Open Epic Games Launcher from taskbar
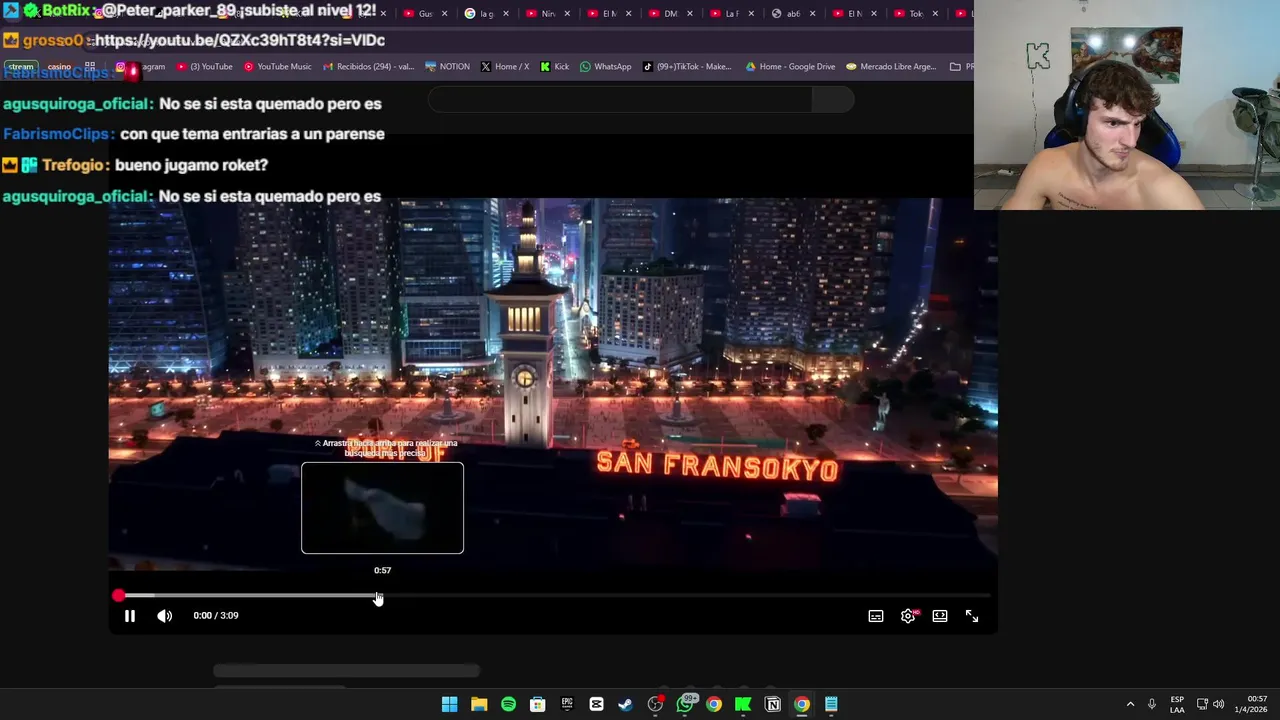This screenshot has height=720, width=1280. tap(567, 704)
